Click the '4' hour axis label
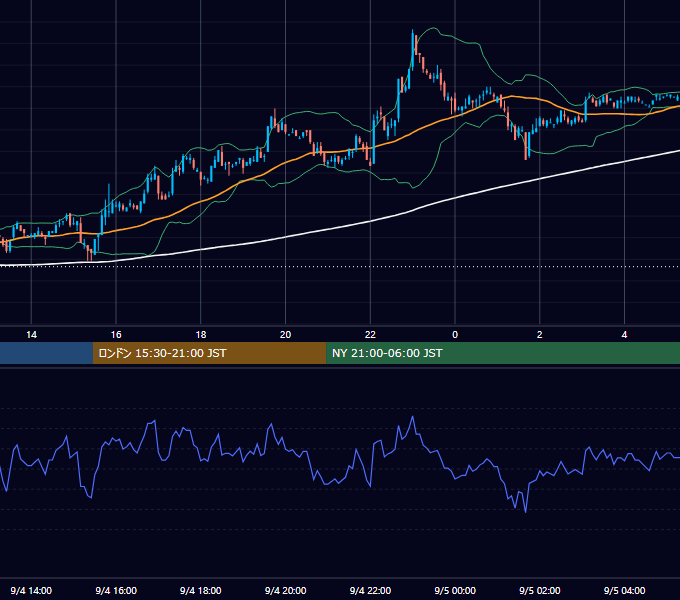The width and height of the screenshot is (680, 600). coord(624,335)
